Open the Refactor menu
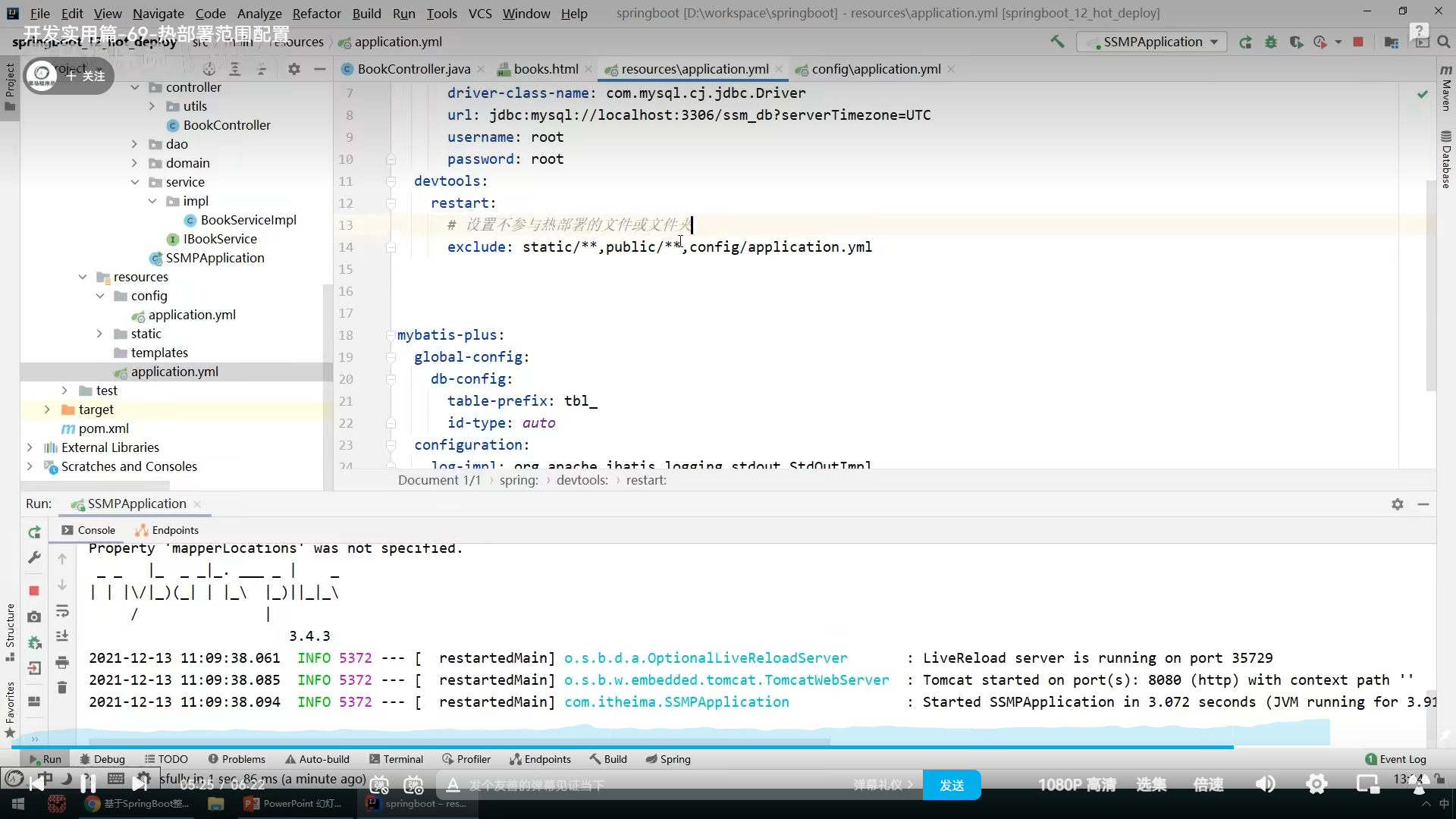Screen dimensions: 1456x819 [316, 13]
